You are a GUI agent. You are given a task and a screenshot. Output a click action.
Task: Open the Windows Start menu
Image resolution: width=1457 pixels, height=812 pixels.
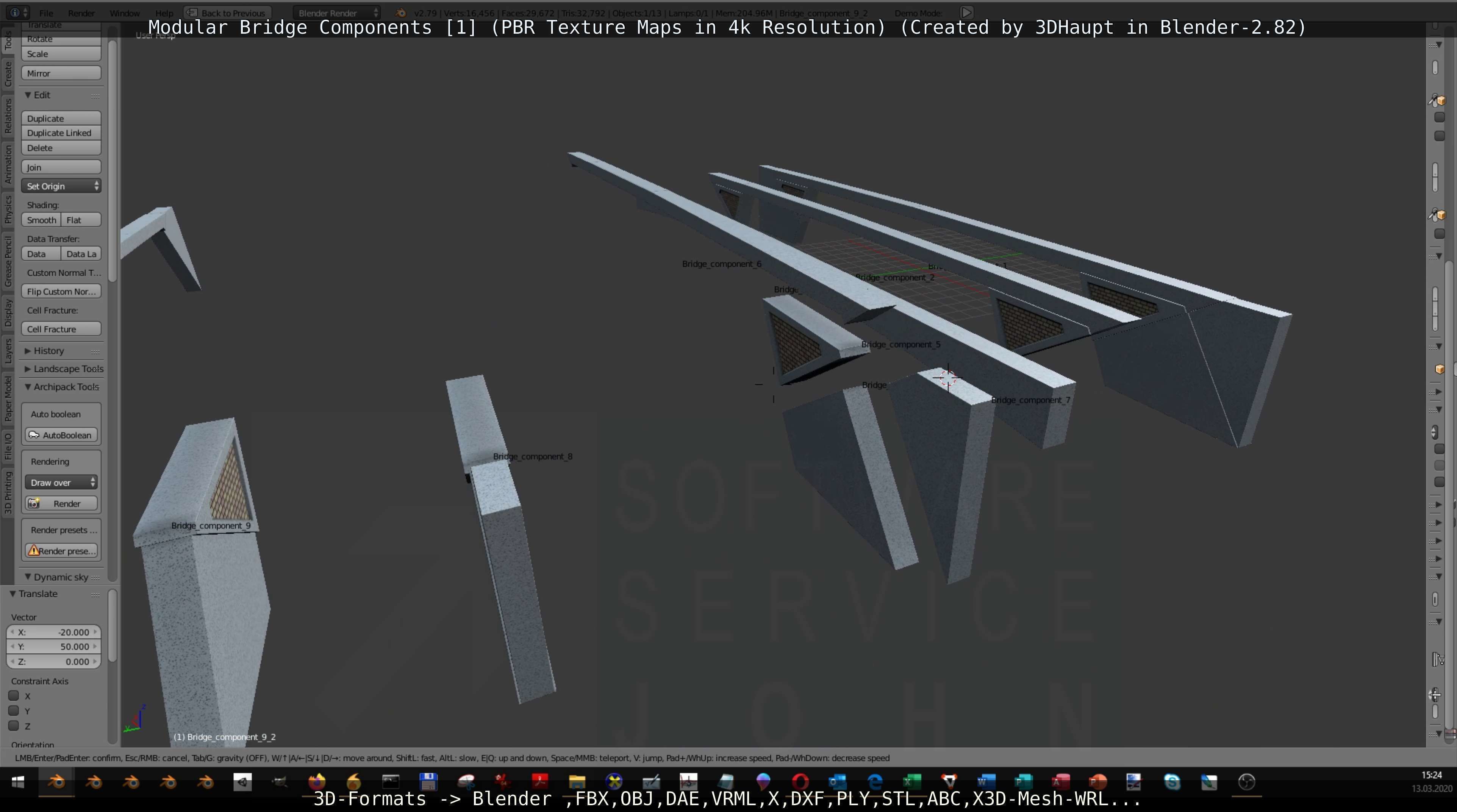tap(18, 782)
